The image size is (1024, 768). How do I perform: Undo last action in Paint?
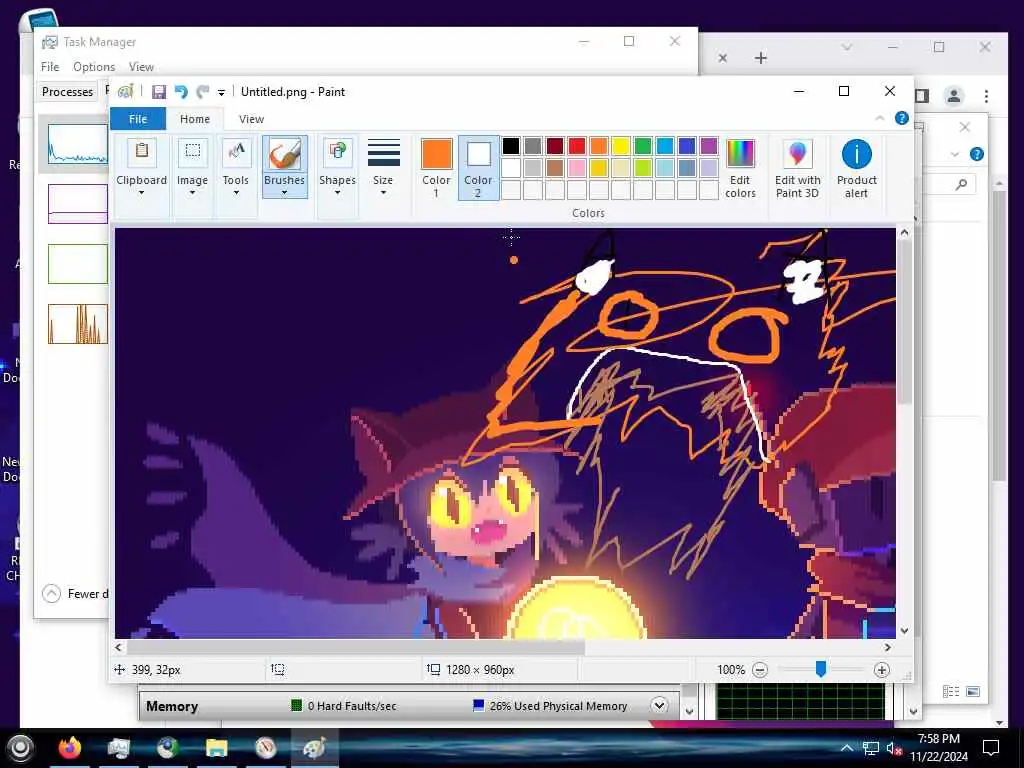(181, 92)
